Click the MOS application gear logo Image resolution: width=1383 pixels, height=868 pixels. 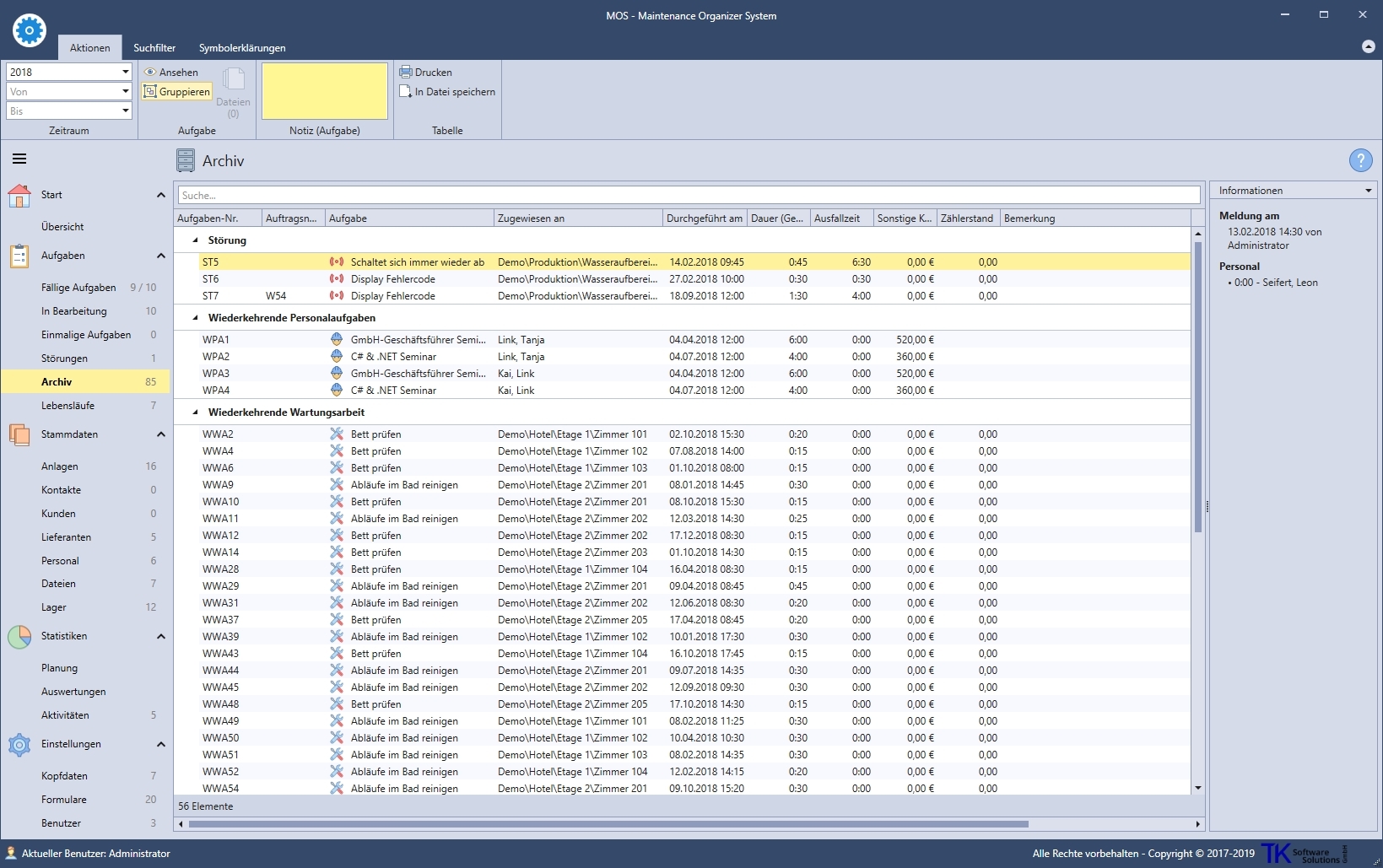click(x=30, y=31)
